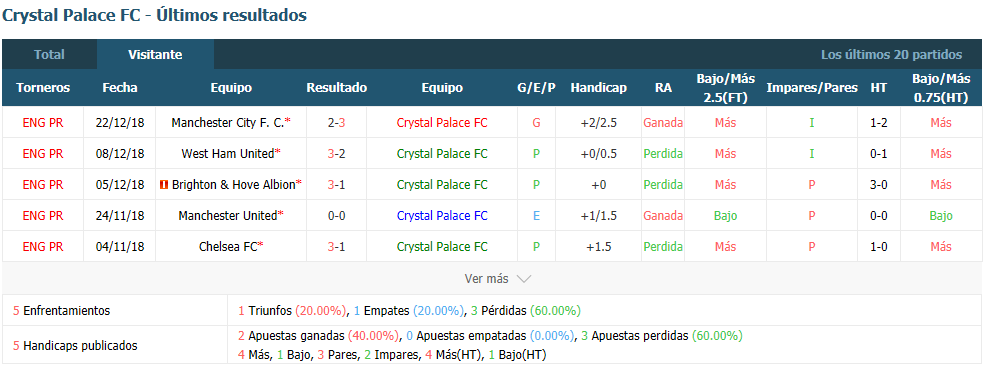Image resolution: width=984 pixels, height=371 pixels.
Task: Open the Manchester United team link
Action: tap(228, 216)
